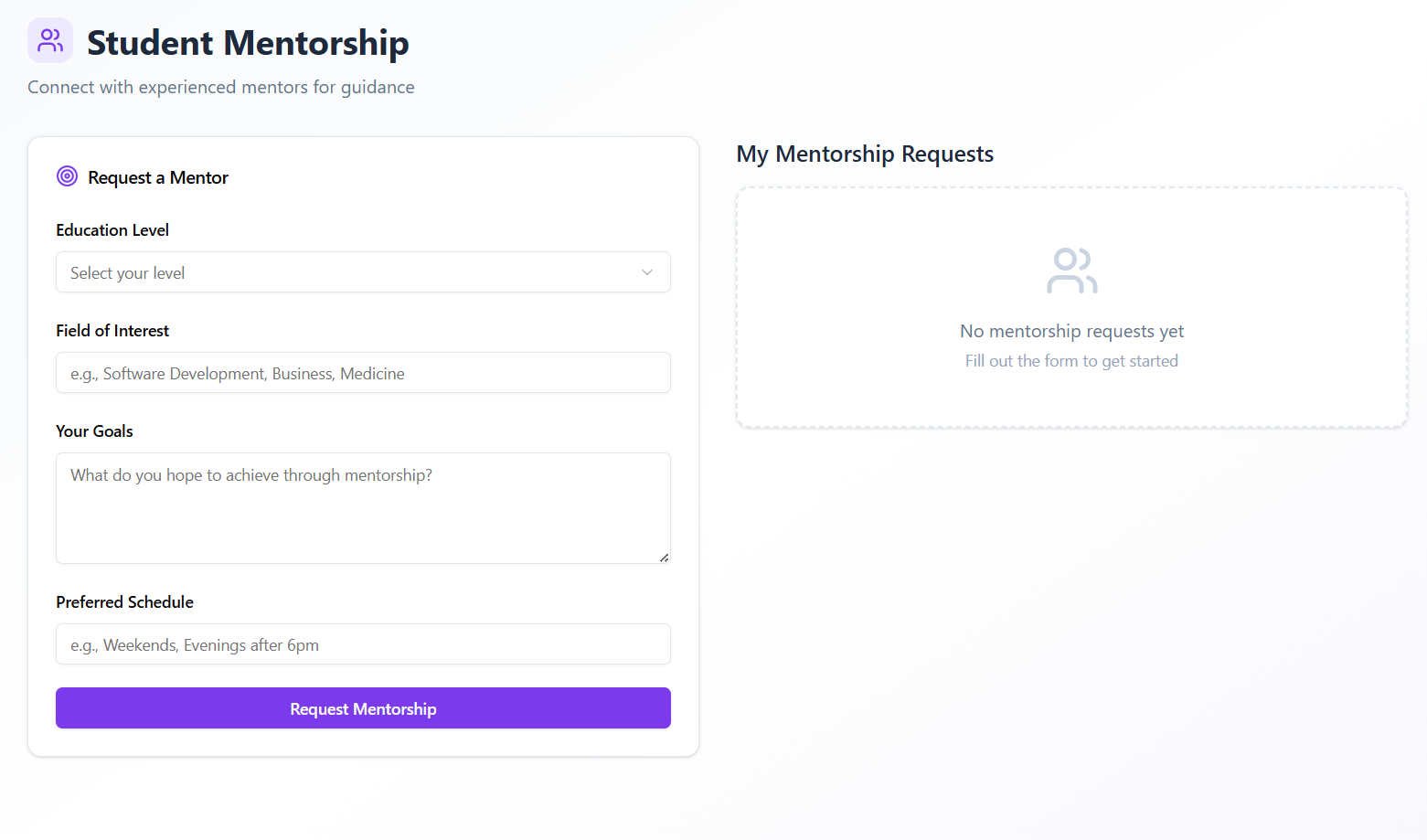Click the Student Mentorship people icon in header
Viewport: 1427px width, 840px height.
tap(50, 40)
